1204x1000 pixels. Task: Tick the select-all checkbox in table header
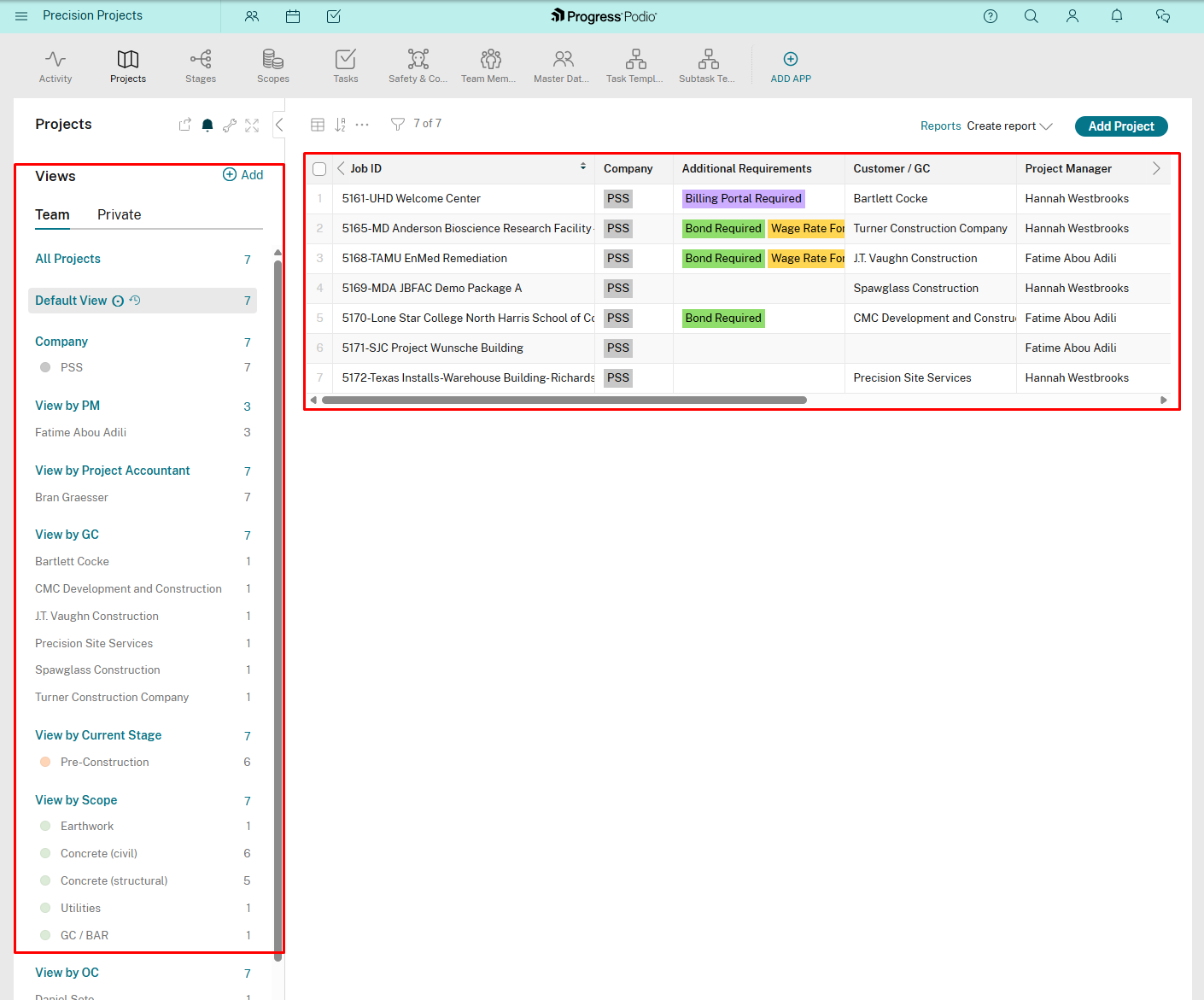click(319, 168)
